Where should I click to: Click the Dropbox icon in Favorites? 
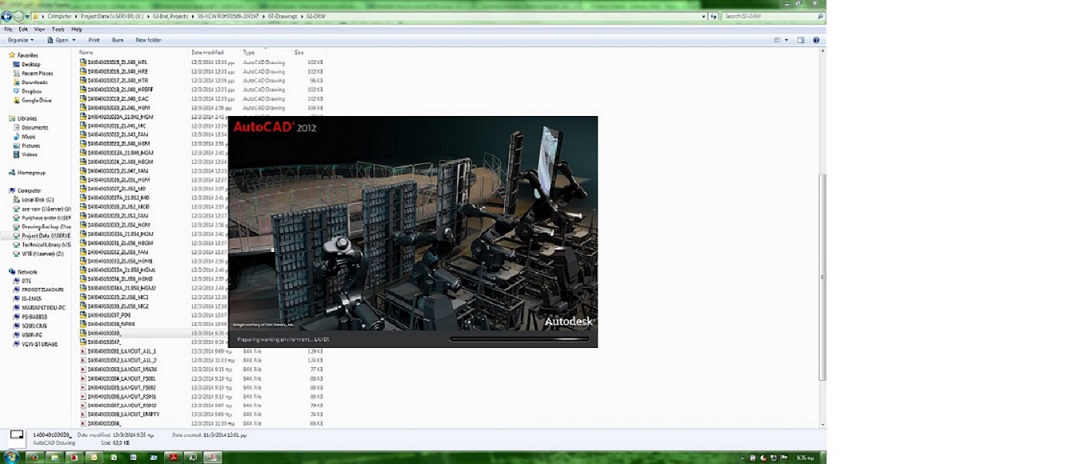16,91
